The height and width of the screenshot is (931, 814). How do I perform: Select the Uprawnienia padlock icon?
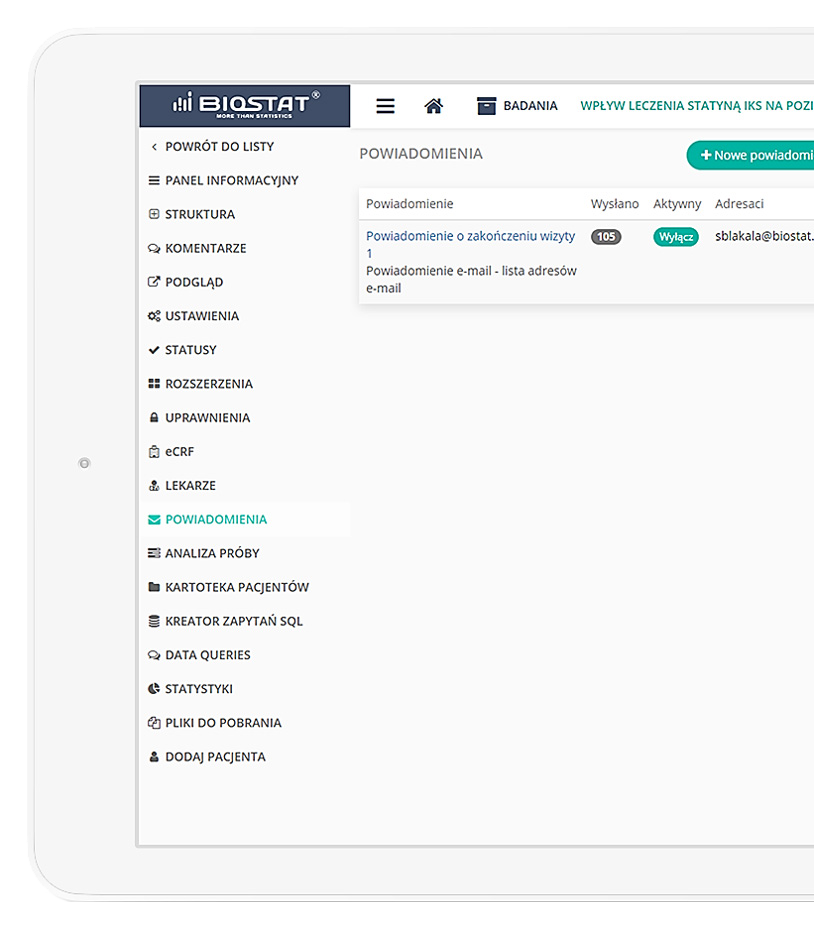[153, 417]
